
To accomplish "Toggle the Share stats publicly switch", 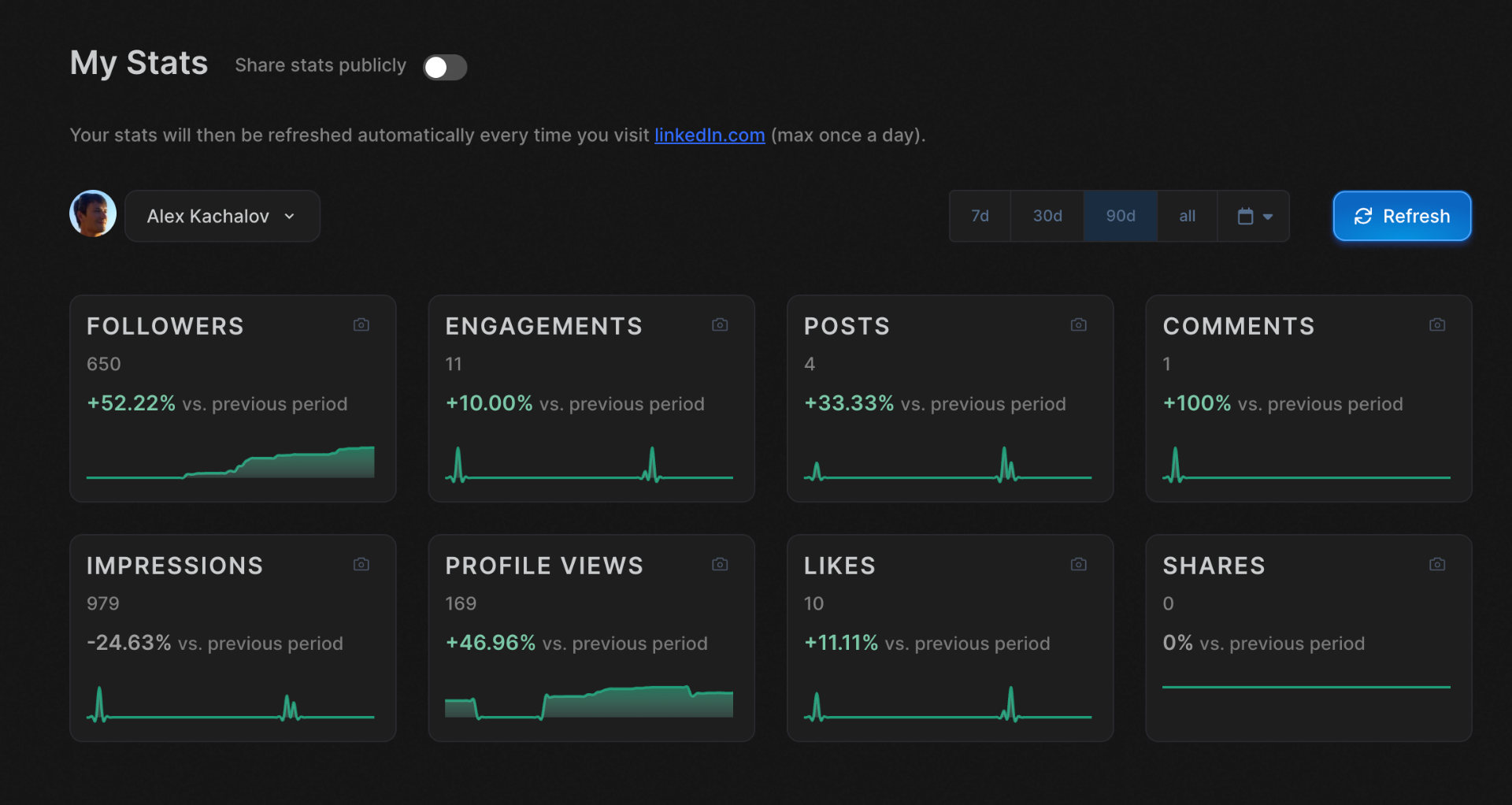I will 445,67.
